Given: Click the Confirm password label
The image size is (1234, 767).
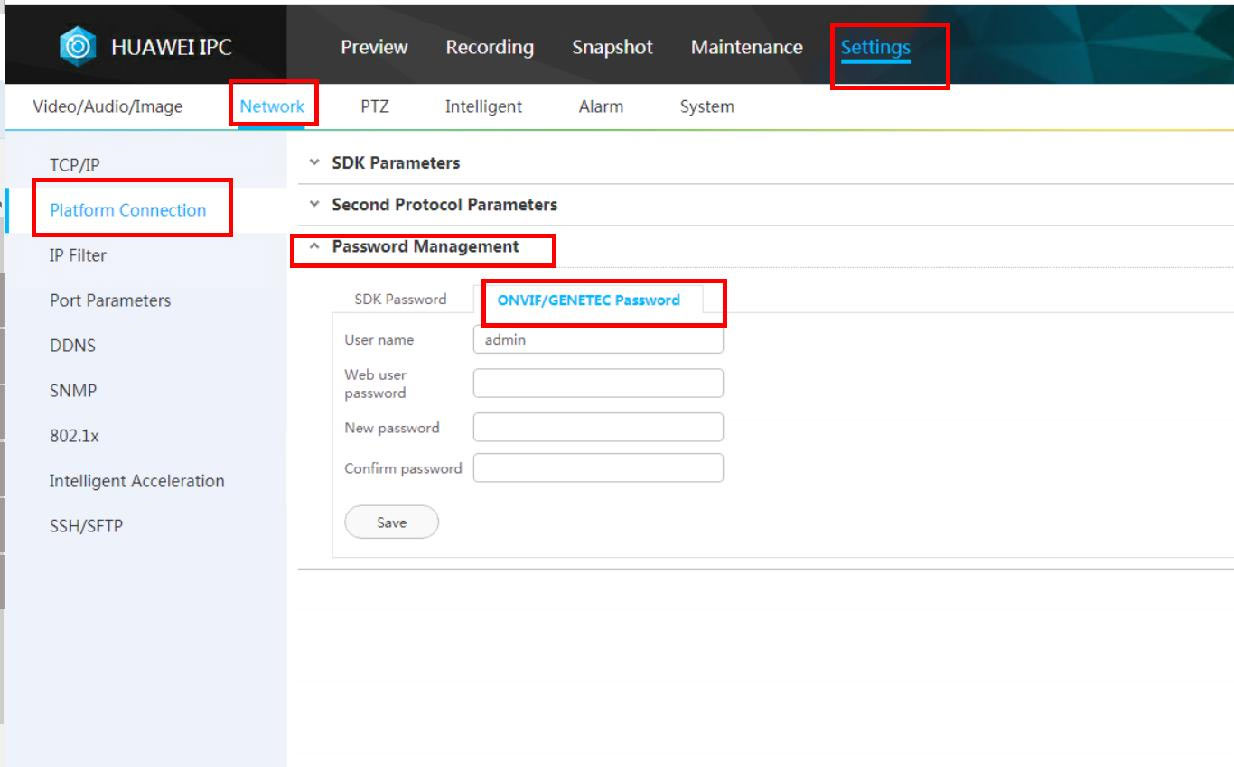Looking at the screenshot, I should (x=403, y=468).
